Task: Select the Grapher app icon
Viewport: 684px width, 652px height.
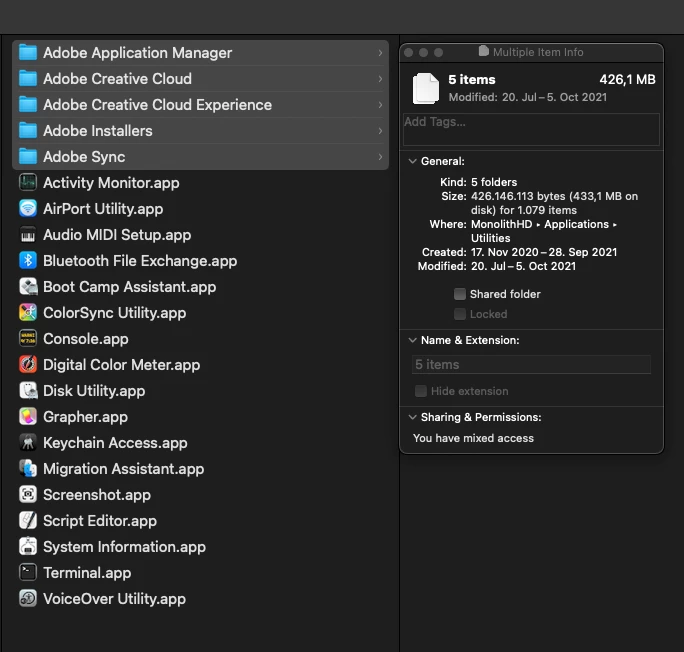Action: tap(28, 416)
